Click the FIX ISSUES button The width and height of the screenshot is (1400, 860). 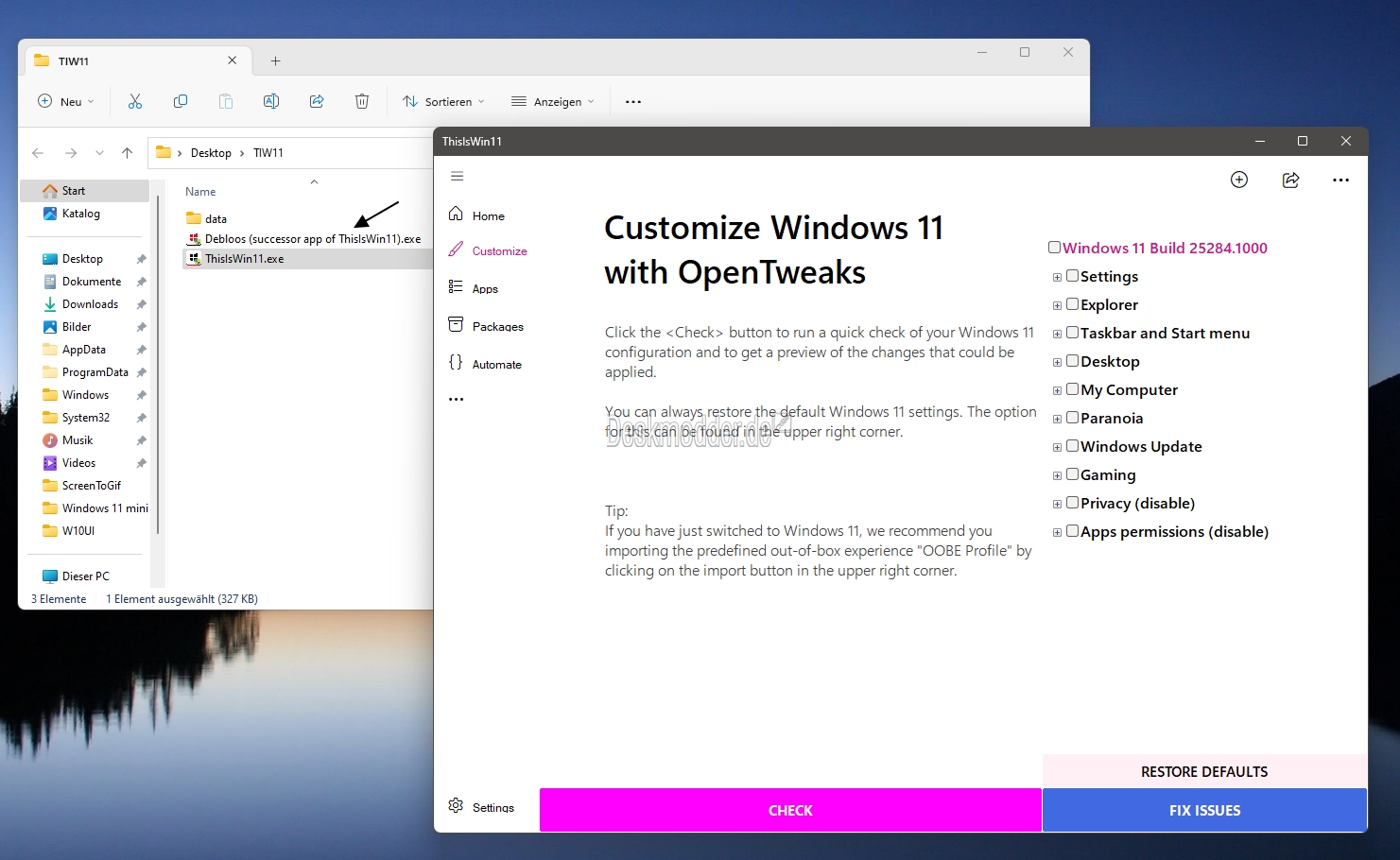(x=1204, y=810)
